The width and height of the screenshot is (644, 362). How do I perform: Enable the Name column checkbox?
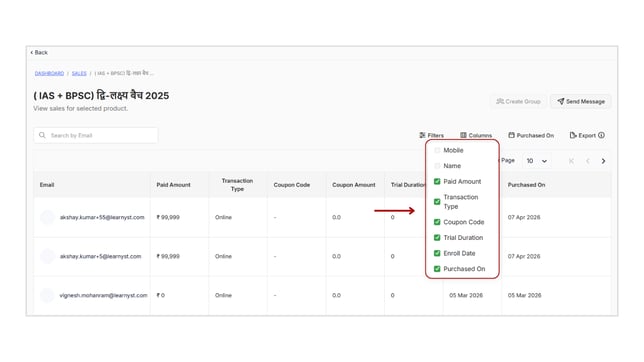437,166
